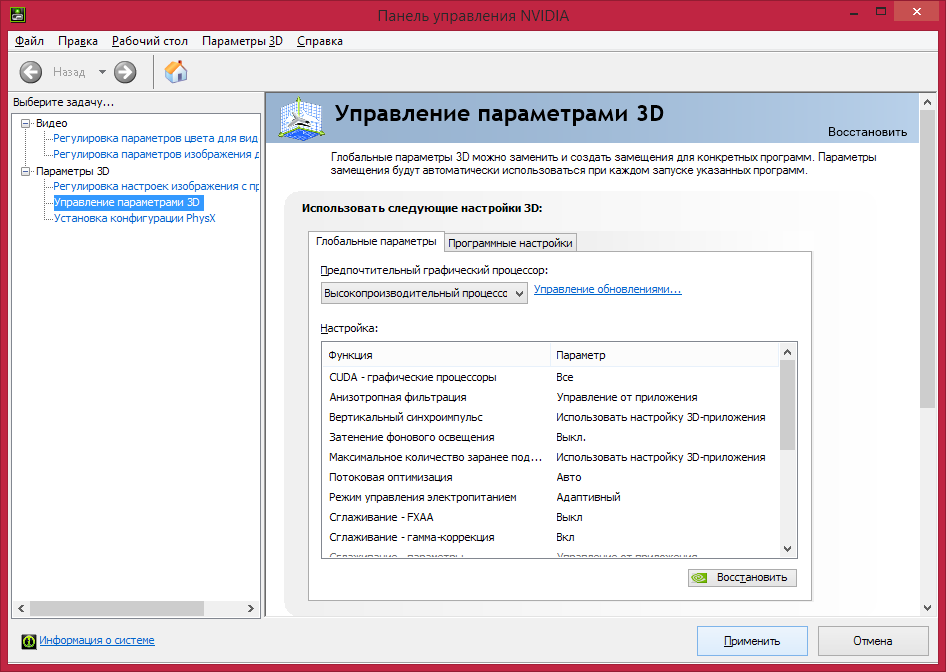Select the Режим управления электропитанием row

551,497
